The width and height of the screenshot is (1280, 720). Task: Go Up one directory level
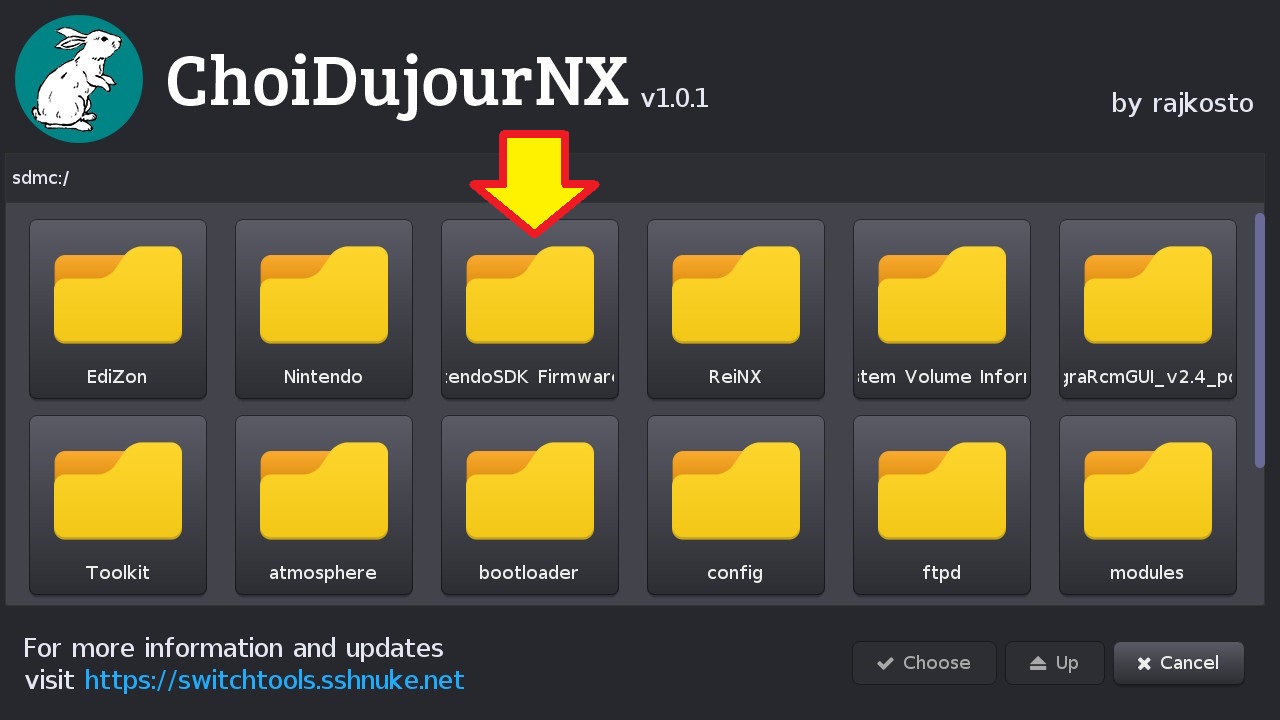click(x=1055, y=663)
